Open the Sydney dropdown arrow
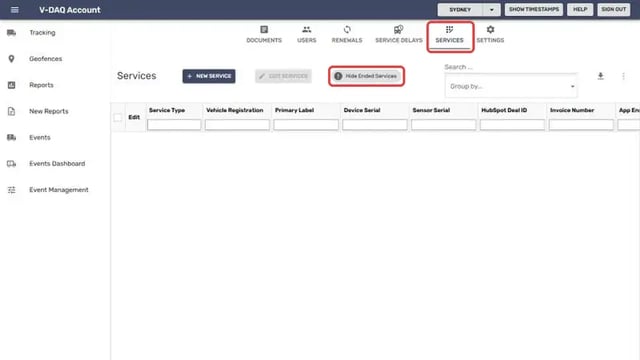Screen dimensions: 640x360 coord(491,10)
